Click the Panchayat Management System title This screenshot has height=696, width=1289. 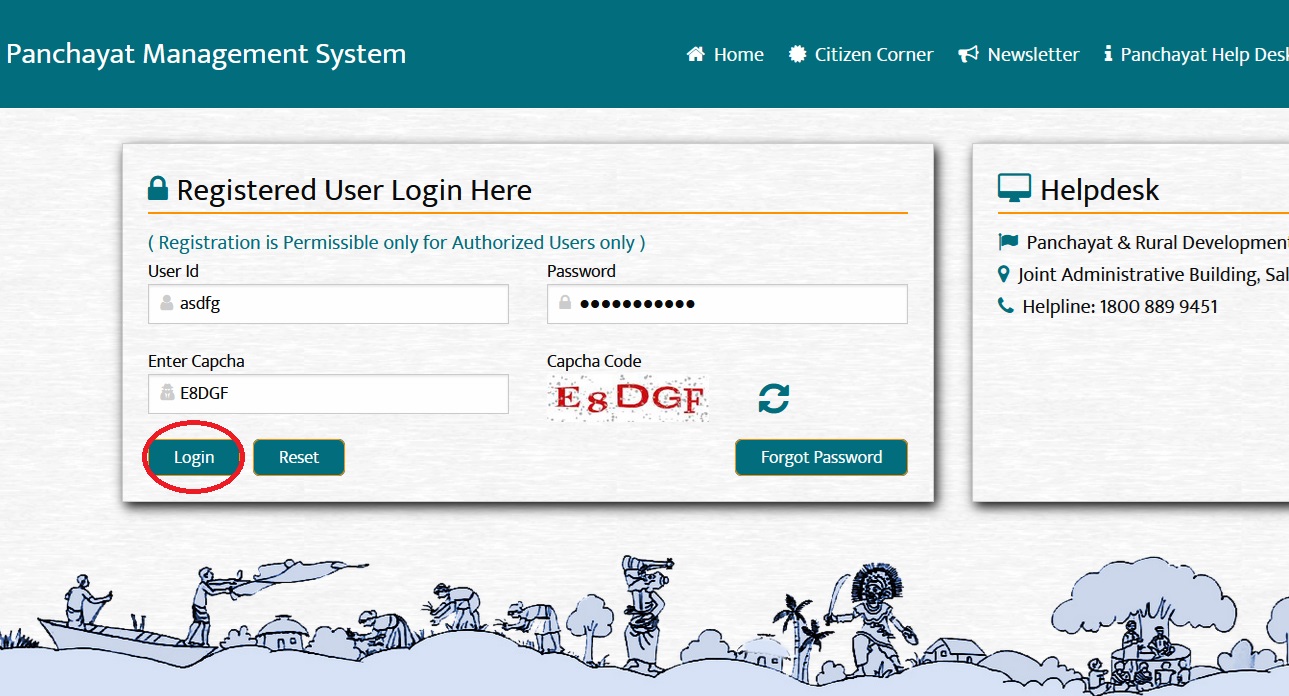tap(206, 54)
